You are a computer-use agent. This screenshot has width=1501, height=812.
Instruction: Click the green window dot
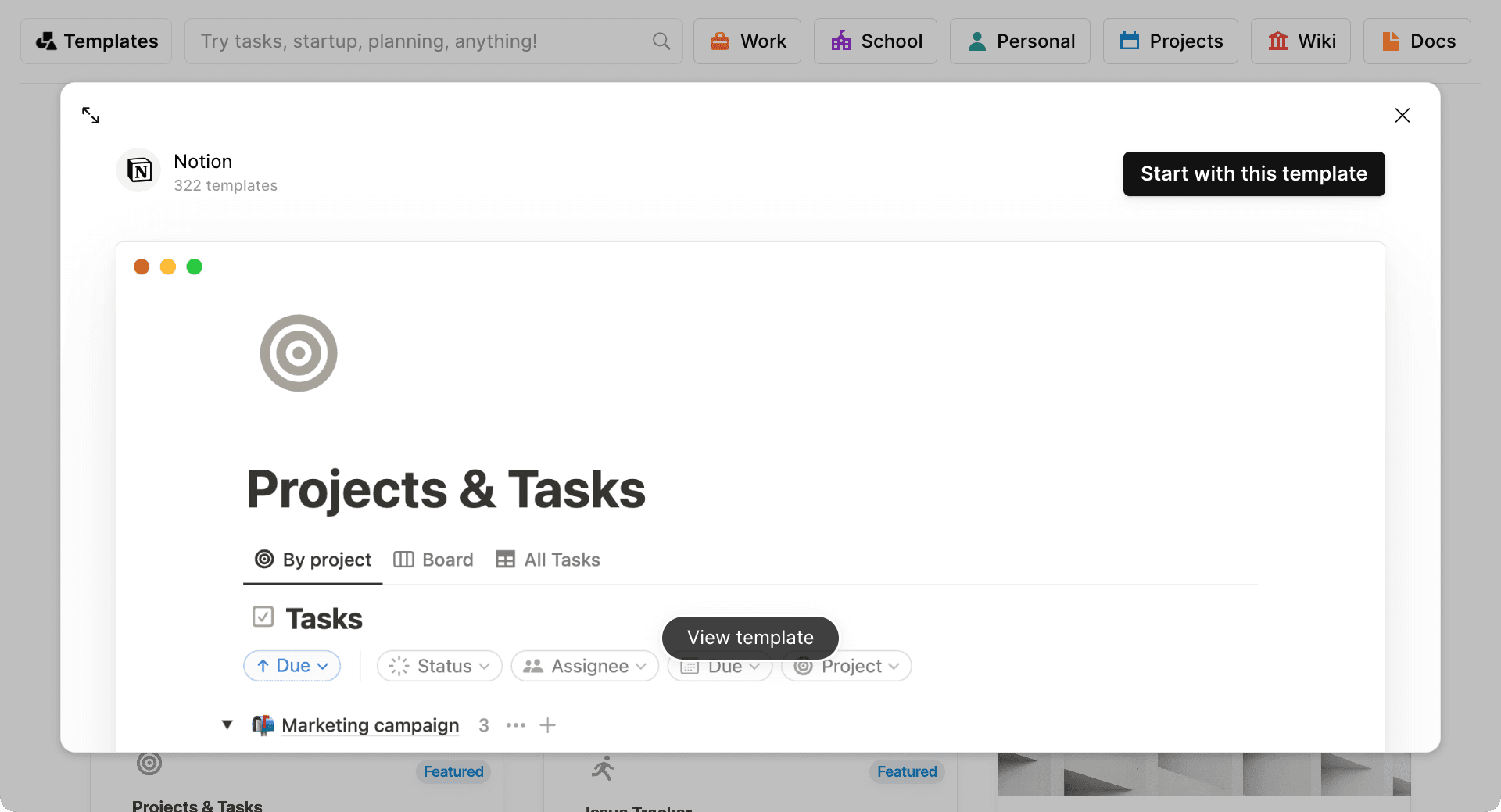coord(195,267)
